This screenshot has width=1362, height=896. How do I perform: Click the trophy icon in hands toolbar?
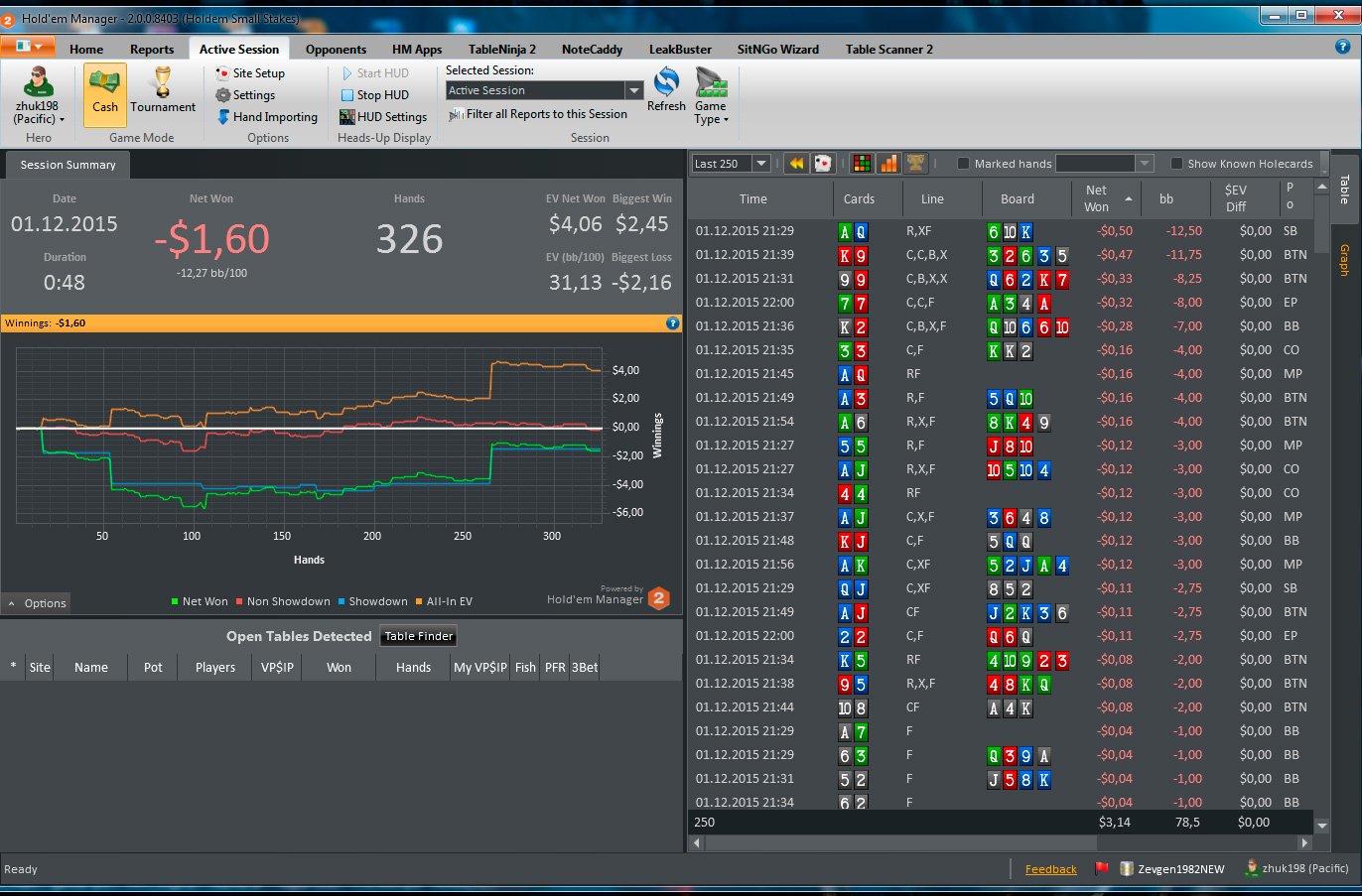(915, 164)
